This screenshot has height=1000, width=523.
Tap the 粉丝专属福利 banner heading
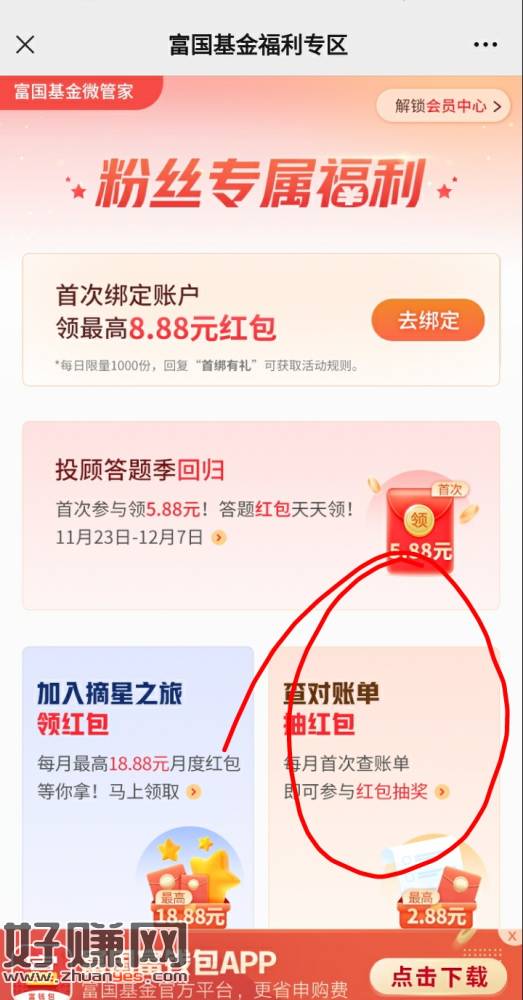click(x=261, y=184)
